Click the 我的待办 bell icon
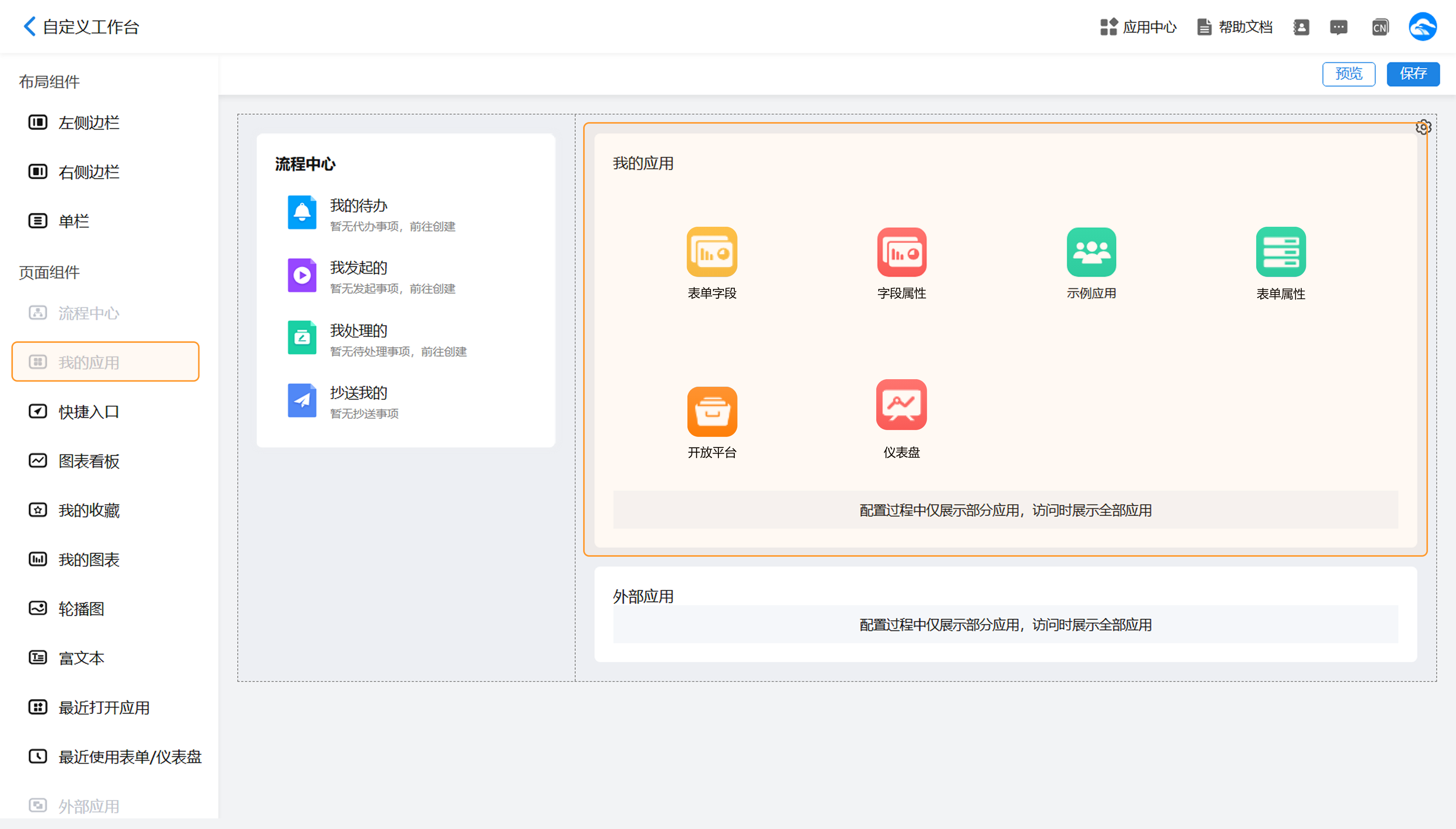The height and width of the screenshot is (829, 1456). (302, 212)
